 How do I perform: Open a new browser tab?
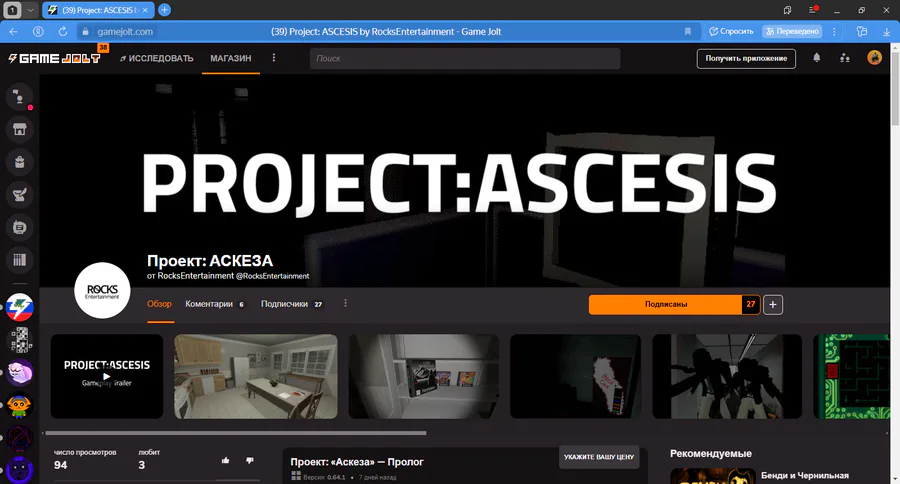pyautogui.click(x=164, y=10)
